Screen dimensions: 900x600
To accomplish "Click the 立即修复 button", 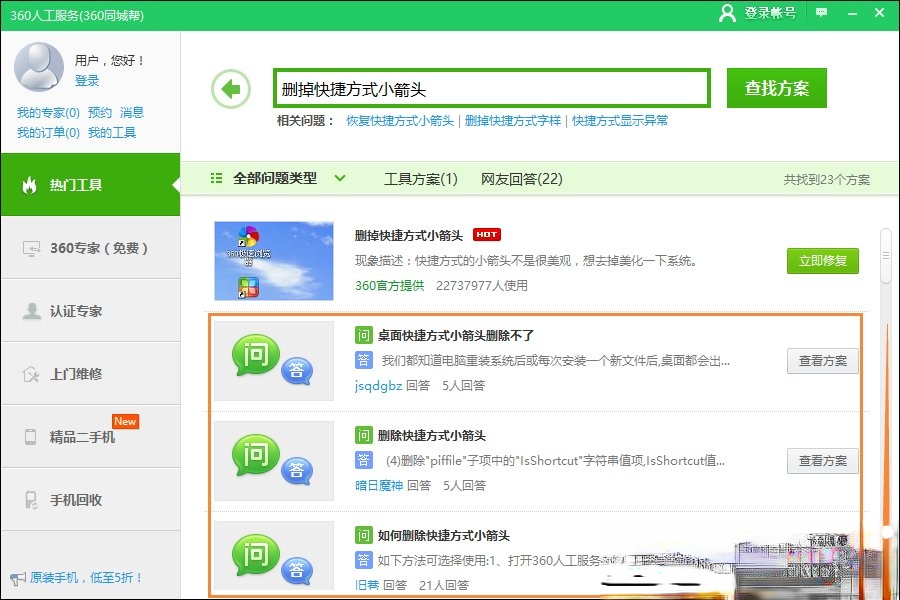I will click(x=823, y=261).
